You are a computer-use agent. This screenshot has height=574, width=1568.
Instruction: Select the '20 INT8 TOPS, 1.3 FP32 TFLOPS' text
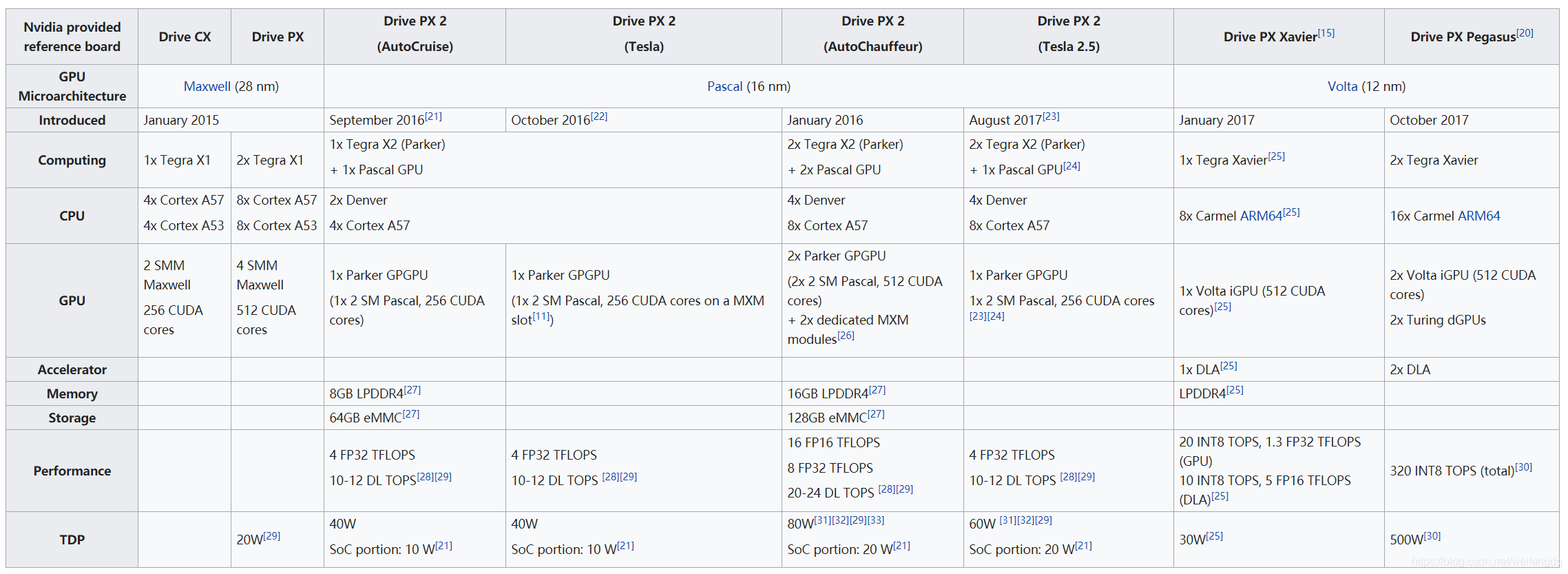click(1270, 442)
